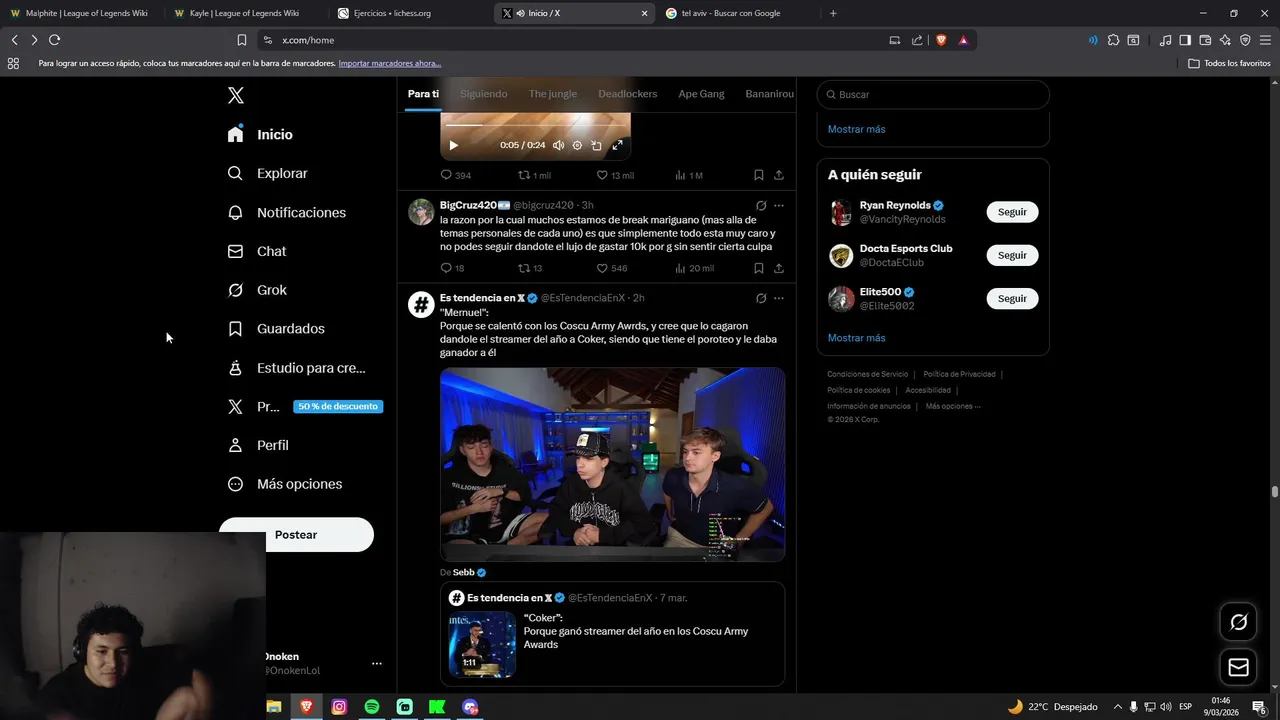Image resolution: width=1280 pixels, height=720 pixels.
Task: Reply to the post with 394 replies
Action: click(x=455, y=175)
